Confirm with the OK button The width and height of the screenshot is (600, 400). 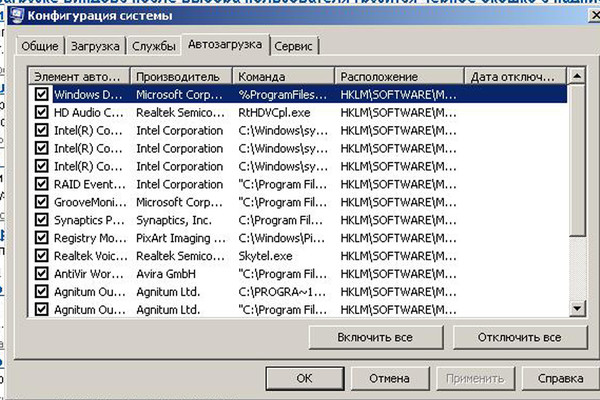click(305, 378)
